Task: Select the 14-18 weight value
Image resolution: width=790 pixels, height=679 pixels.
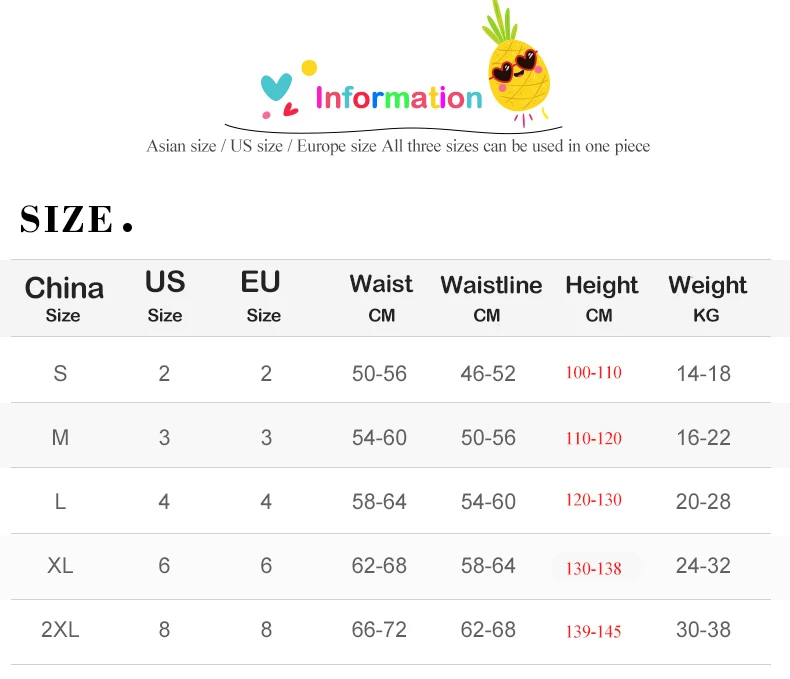Action: pos(703,374)
